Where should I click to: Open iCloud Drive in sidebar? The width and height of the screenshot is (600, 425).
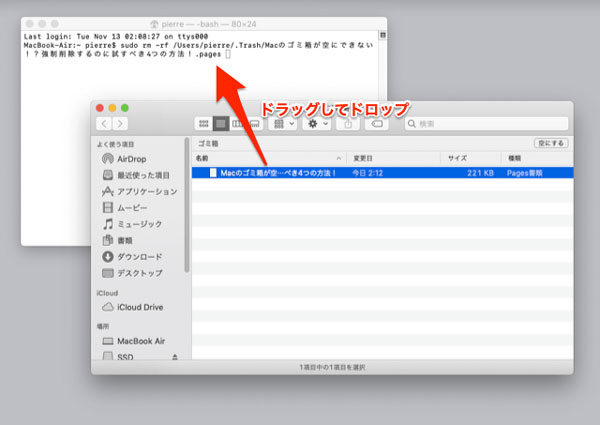point(132,307)
